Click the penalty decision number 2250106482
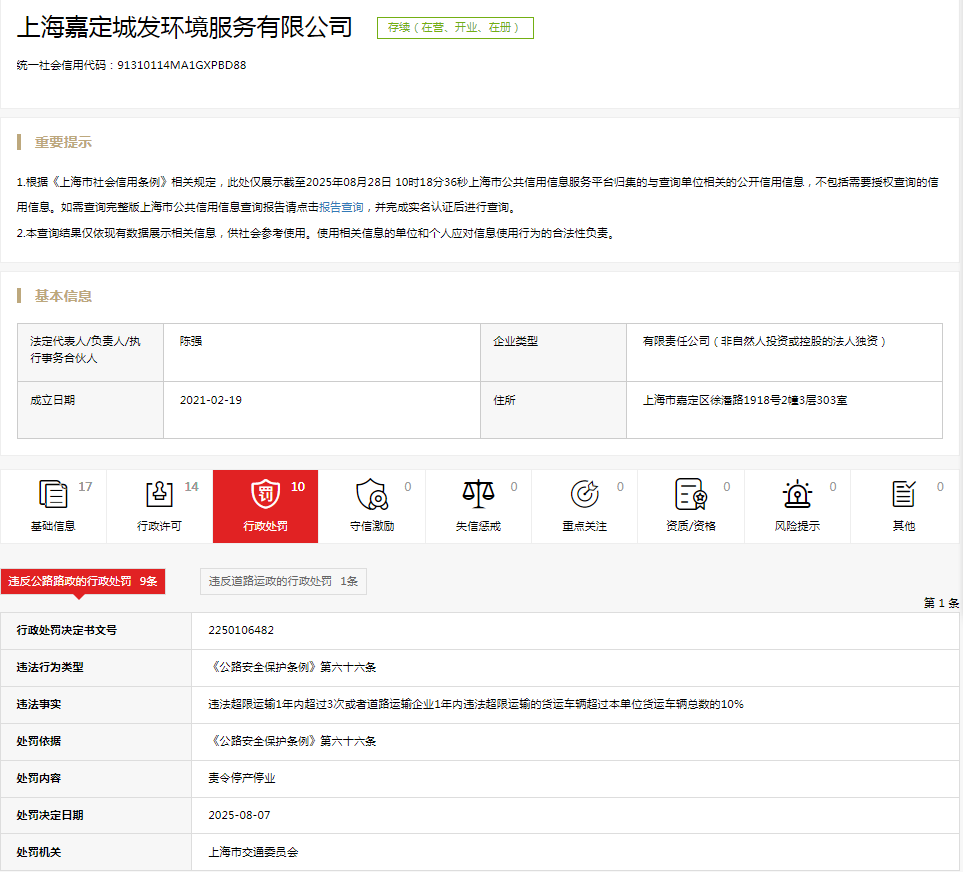Image resolution: width=963 pixels, height=872 pixels. (x=241, y=631)
